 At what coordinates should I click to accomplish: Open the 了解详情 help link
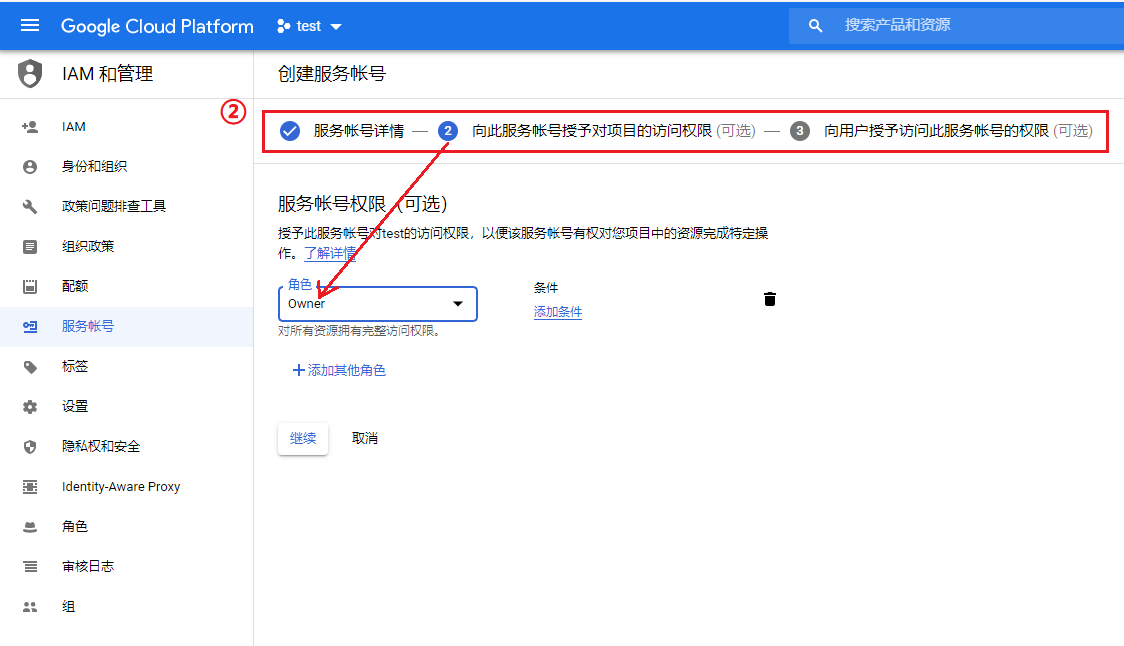(330, 252)
